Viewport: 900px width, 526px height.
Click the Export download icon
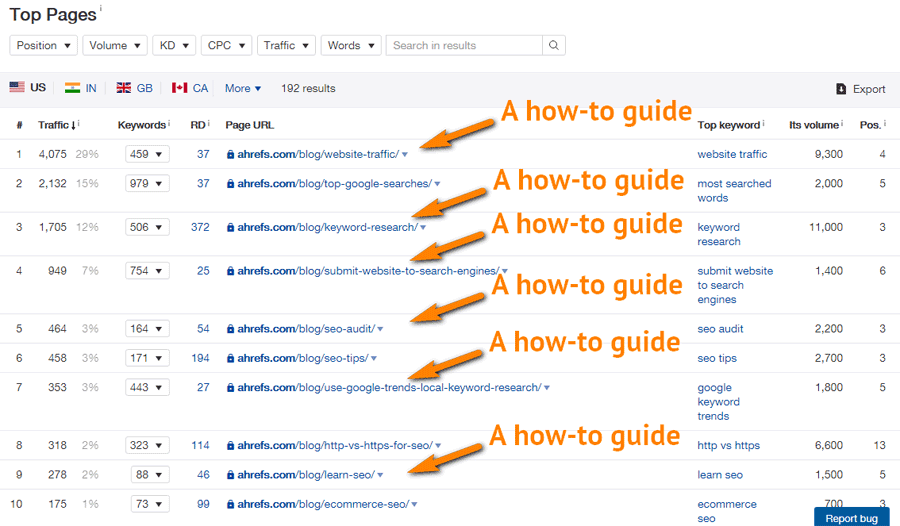pos(841,89)
